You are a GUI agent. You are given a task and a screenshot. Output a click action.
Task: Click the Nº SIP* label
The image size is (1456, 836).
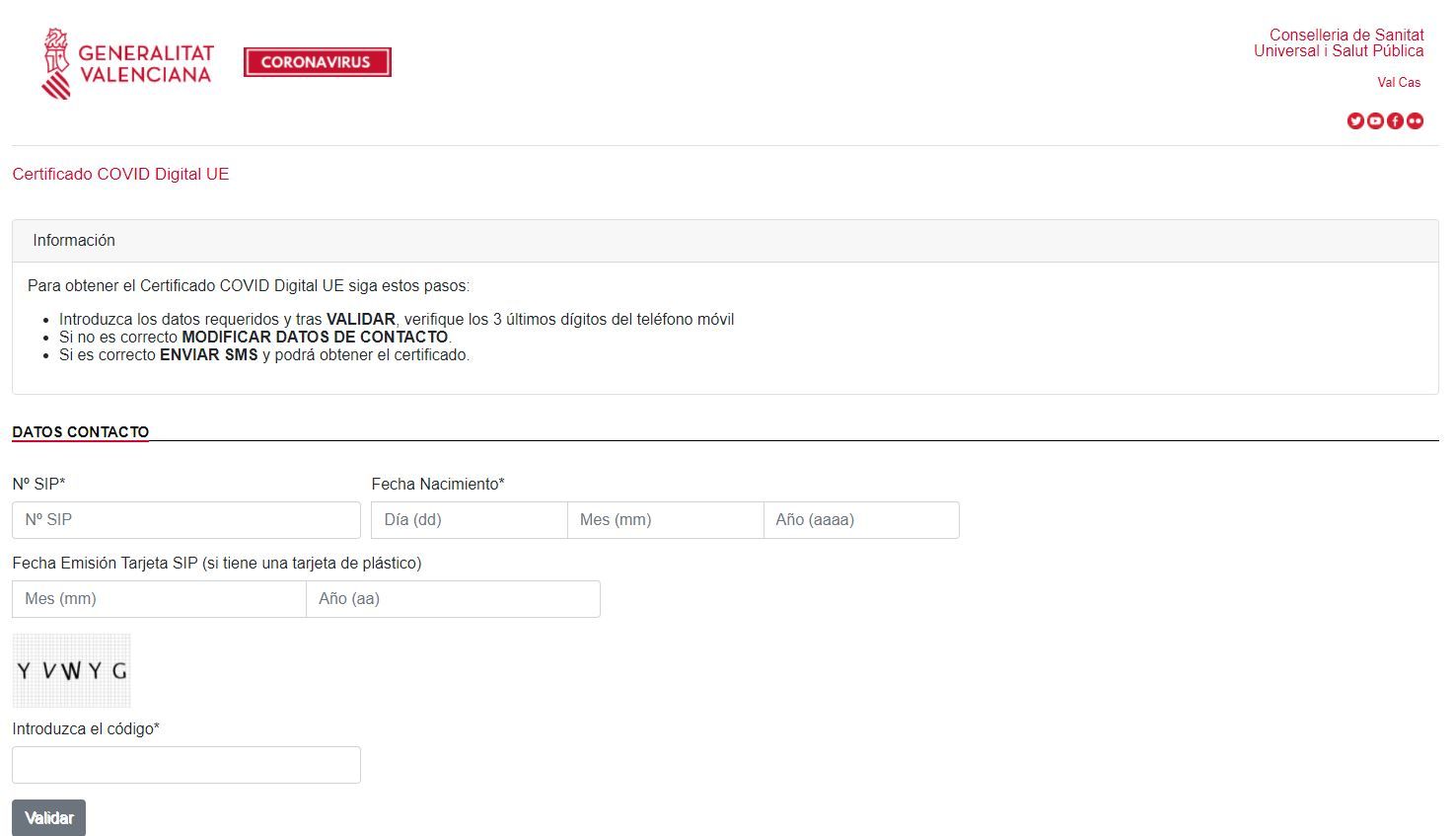click(38, 484)
